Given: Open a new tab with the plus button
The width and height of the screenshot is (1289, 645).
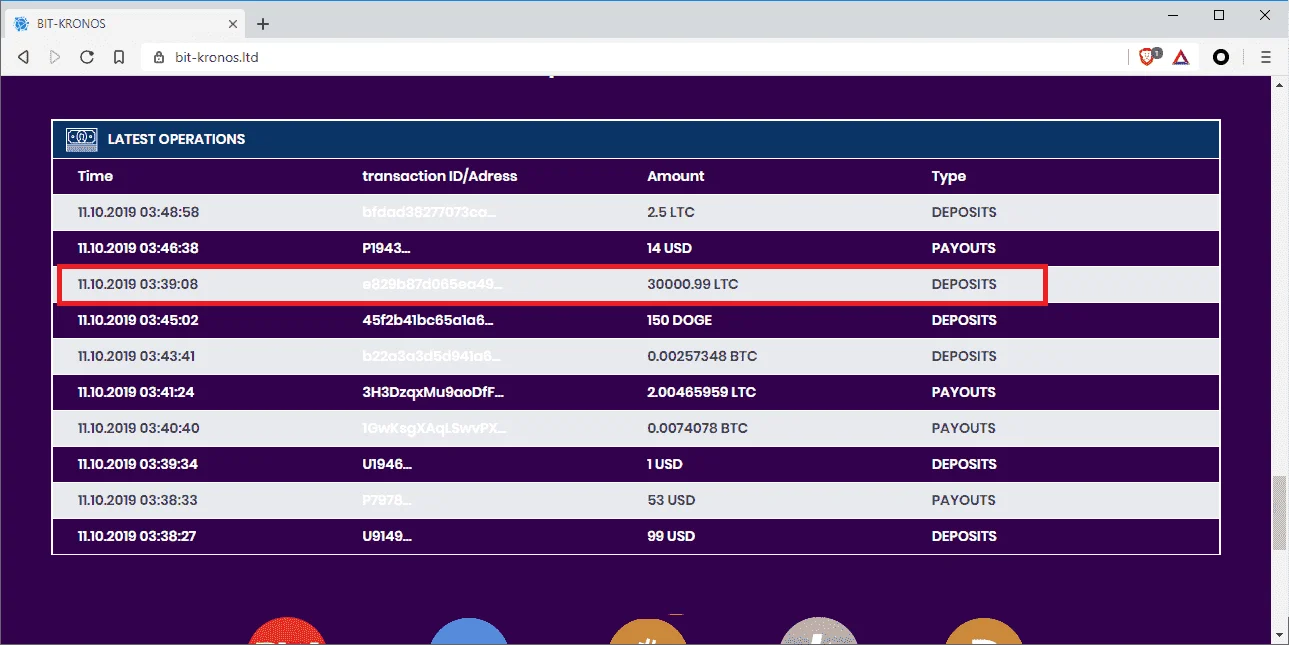Looking at the screenshot, I should tap(263, 24).
